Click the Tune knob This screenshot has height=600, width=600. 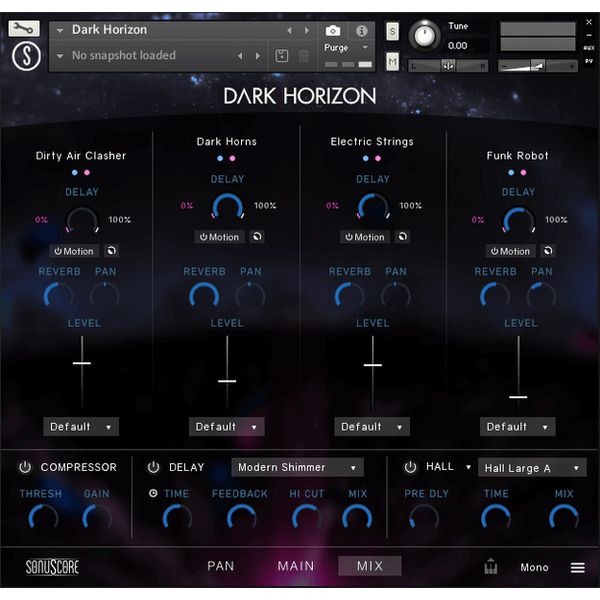(424, 36)
